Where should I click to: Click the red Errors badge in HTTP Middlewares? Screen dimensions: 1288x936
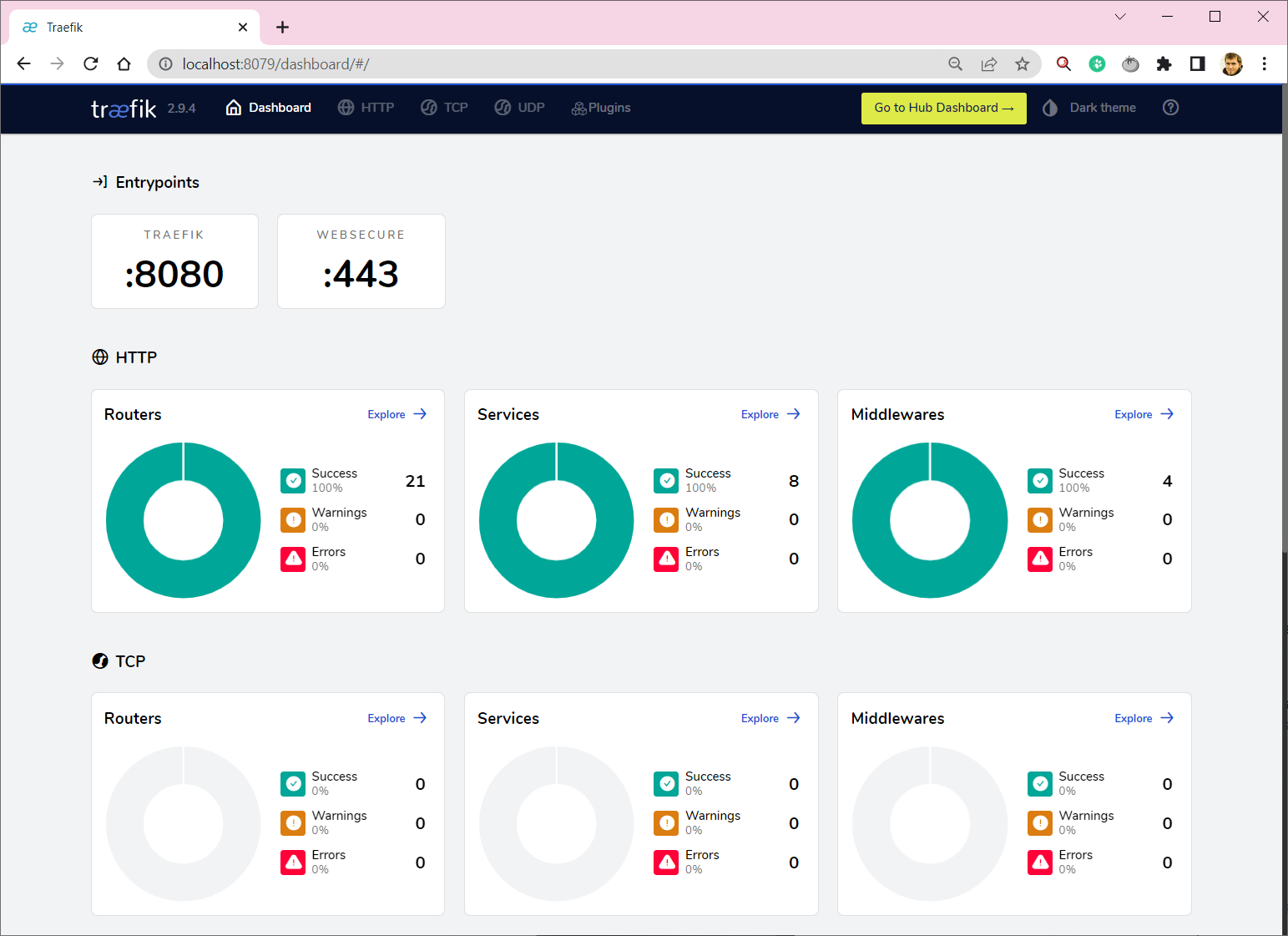pyautogui.click(x=1039, y=559)
